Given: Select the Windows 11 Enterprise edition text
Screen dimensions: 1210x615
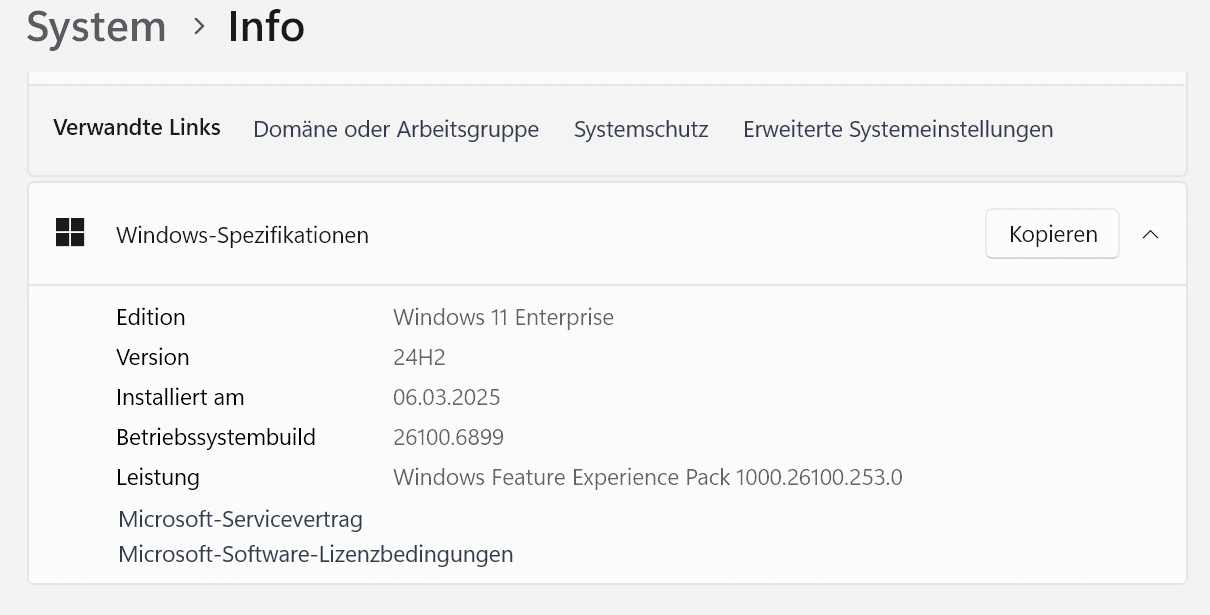Looking at the screenshot, I should 503,317.
